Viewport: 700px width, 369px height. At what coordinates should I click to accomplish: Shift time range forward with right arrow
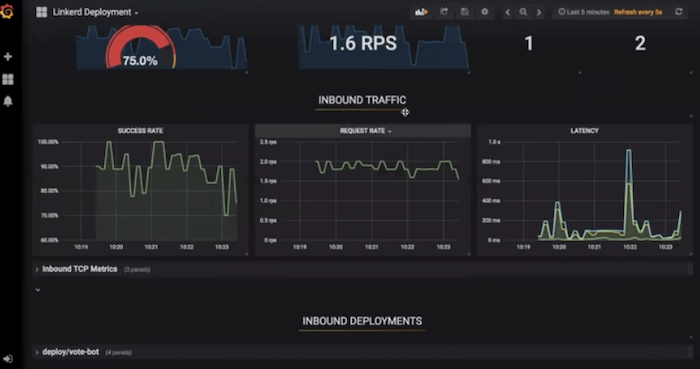[539, 12]
